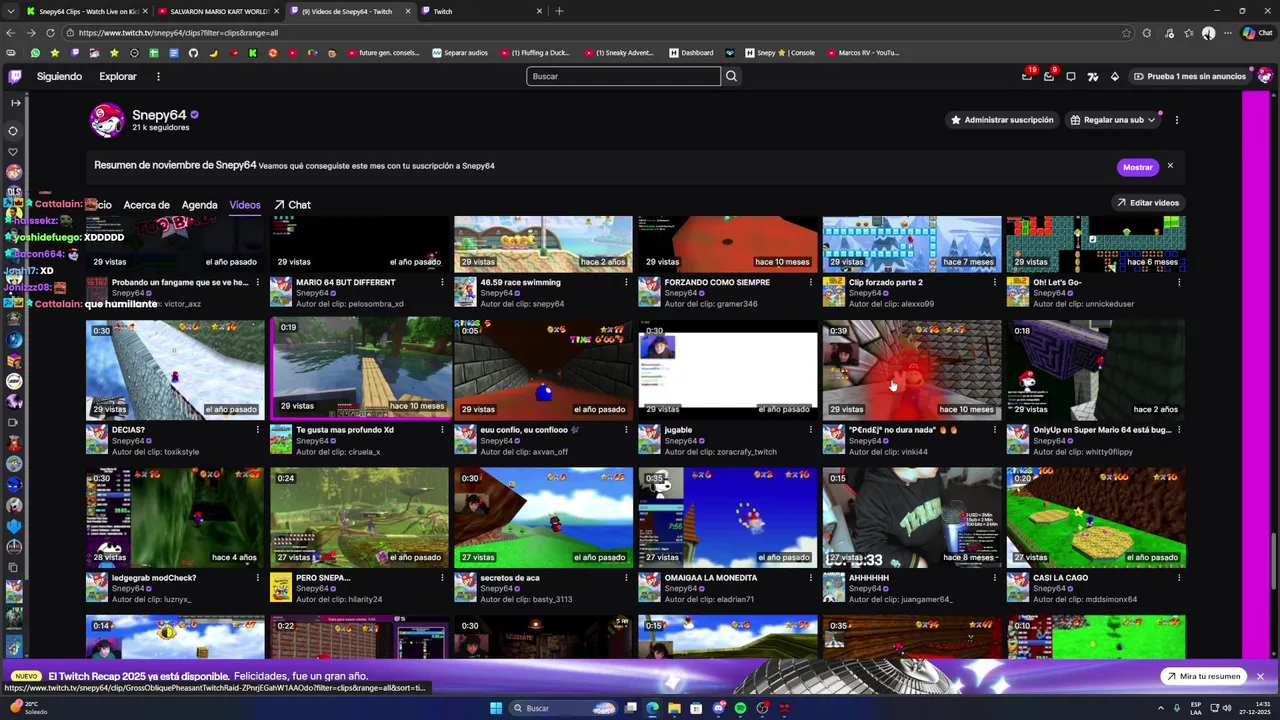The image size is (1280, 720).
Task: Open options menu for the OMAIGAA LA MONEDITA clip
Action: click(x=810, y=578)
